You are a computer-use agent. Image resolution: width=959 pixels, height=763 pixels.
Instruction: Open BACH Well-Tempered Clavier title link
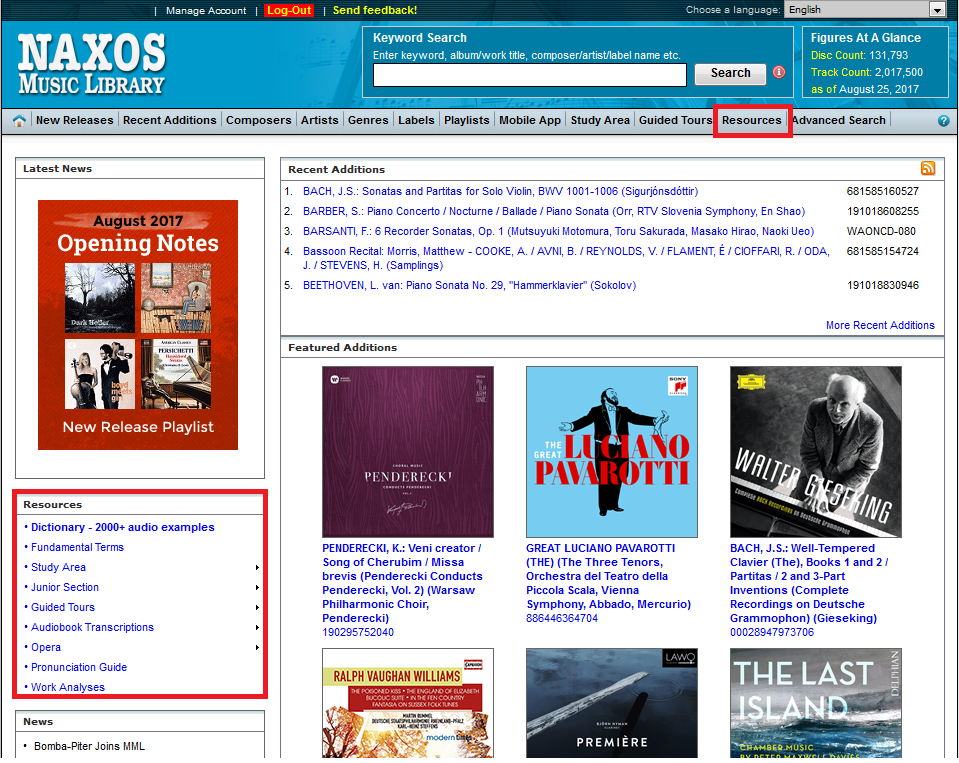(809, 583)
